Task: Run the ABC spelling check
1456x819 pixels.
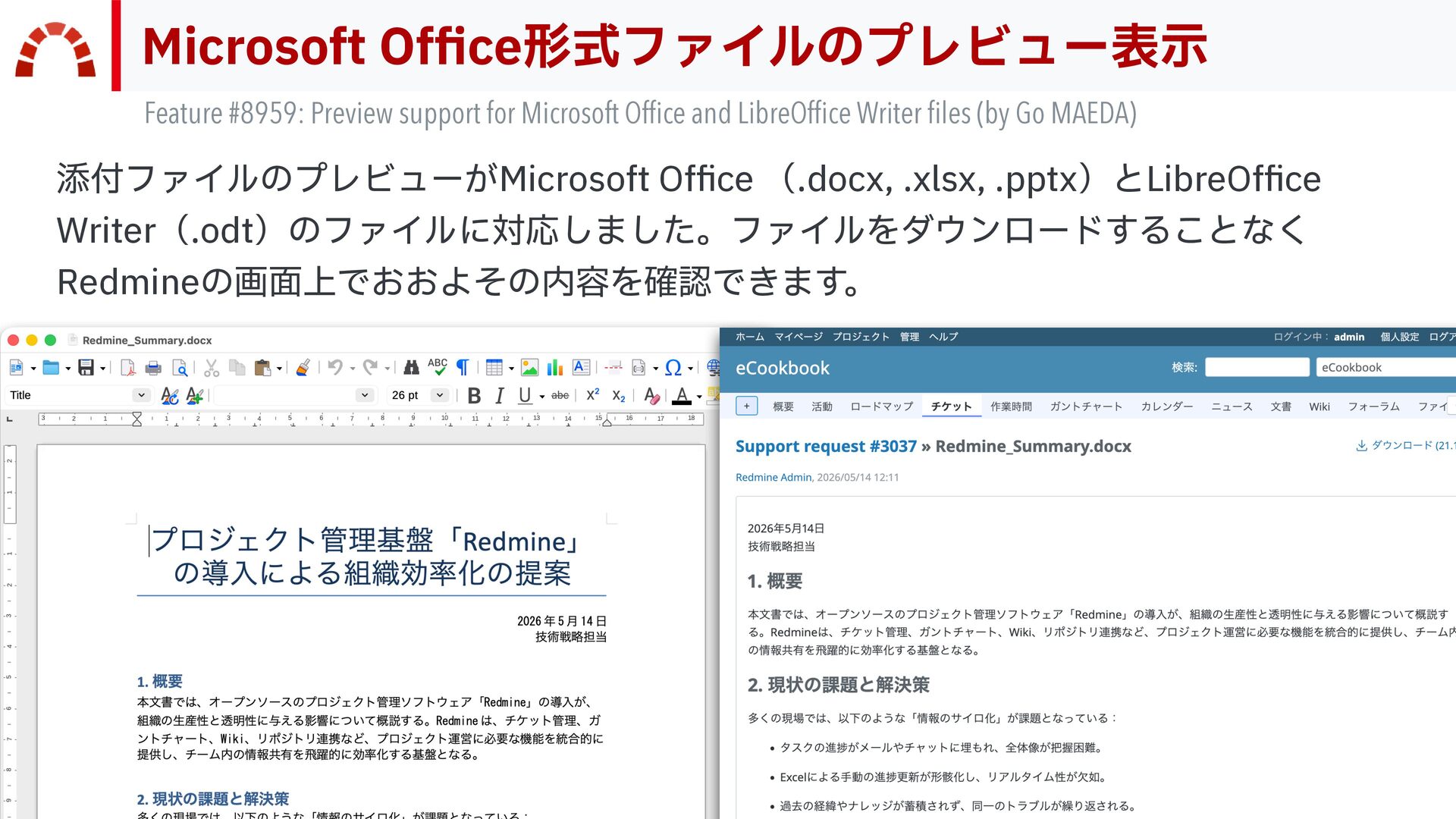Action: [x=438, y=368]
